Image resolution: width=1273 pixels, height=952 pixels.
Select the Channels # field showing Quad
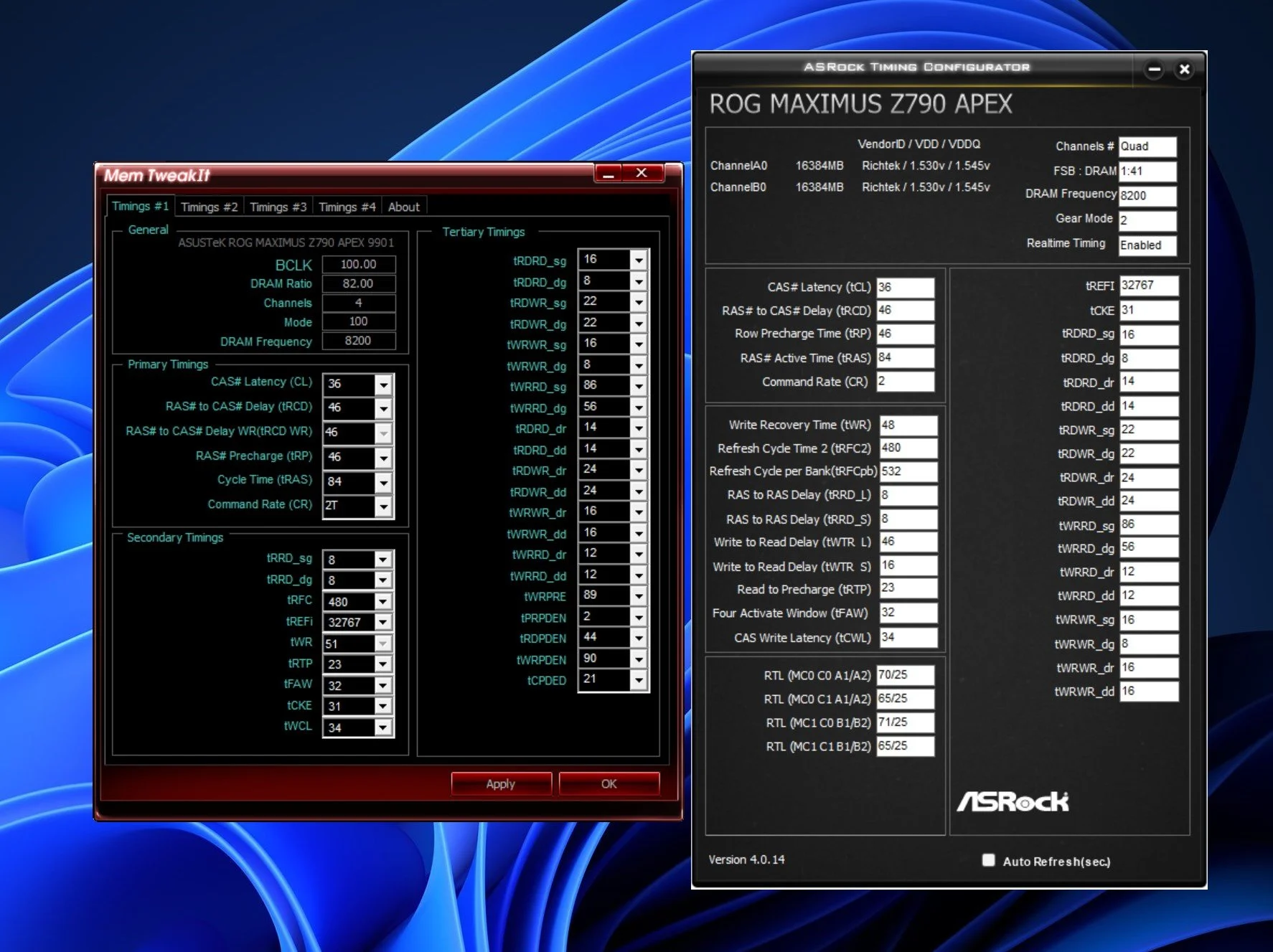(1147, 146)
